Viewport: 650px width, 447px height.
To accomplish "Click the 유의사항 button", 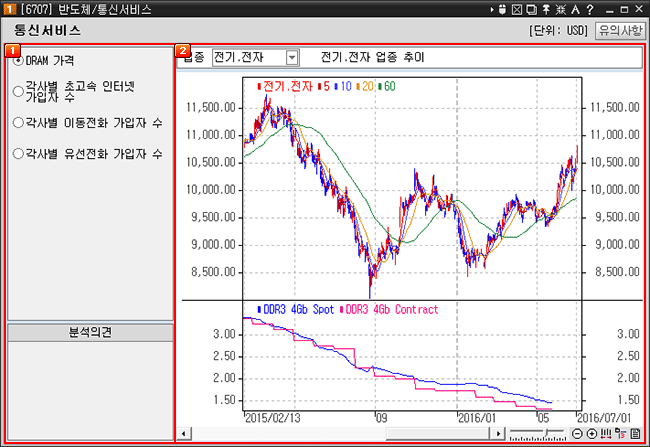I will [620, 30].
